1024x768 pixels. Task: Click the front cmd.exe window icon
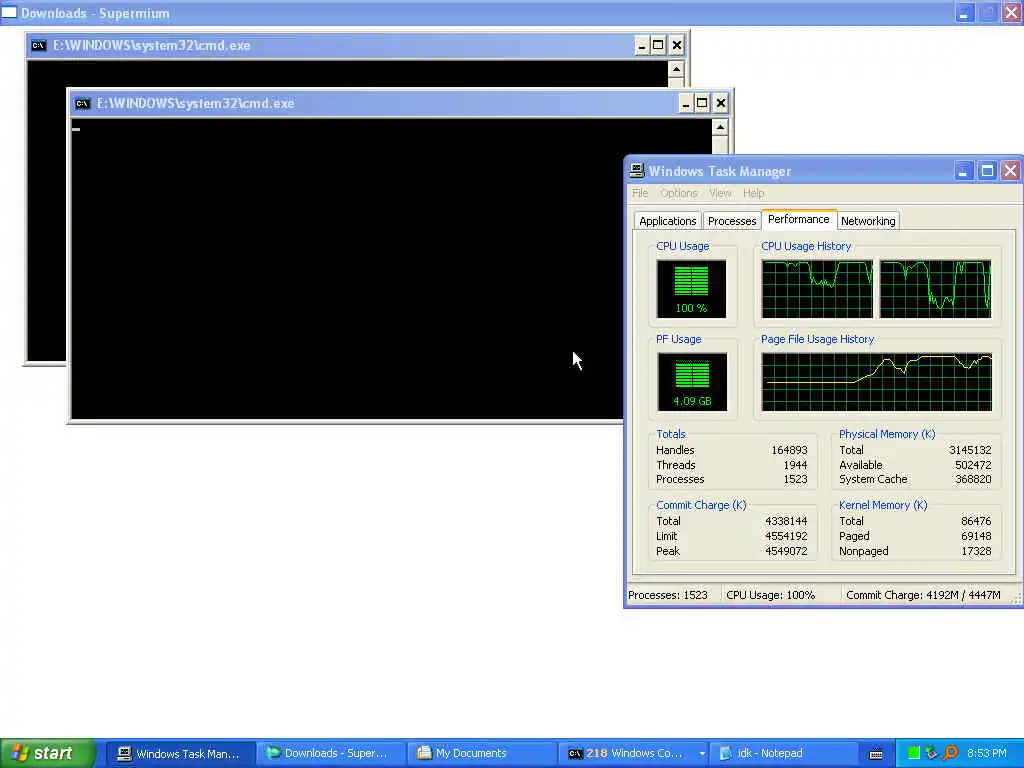pyautogui.click(x=82, y=103)
